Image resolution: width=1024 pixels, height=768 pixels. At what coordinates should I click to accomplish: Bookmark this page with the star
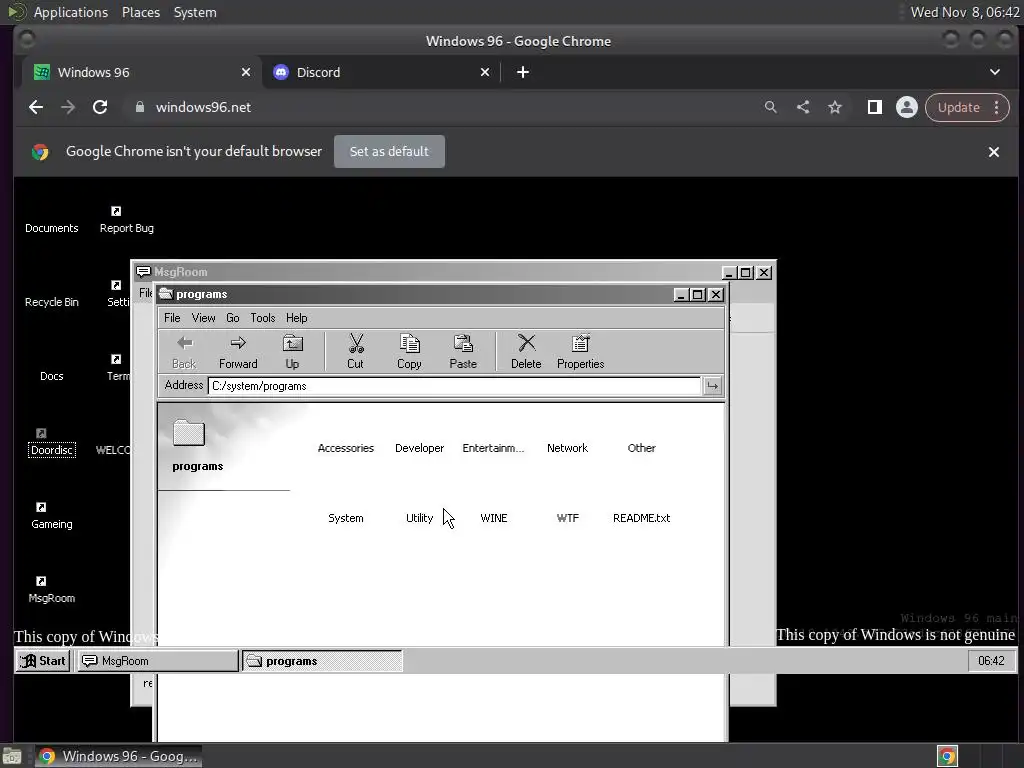[x=835, y=107]
